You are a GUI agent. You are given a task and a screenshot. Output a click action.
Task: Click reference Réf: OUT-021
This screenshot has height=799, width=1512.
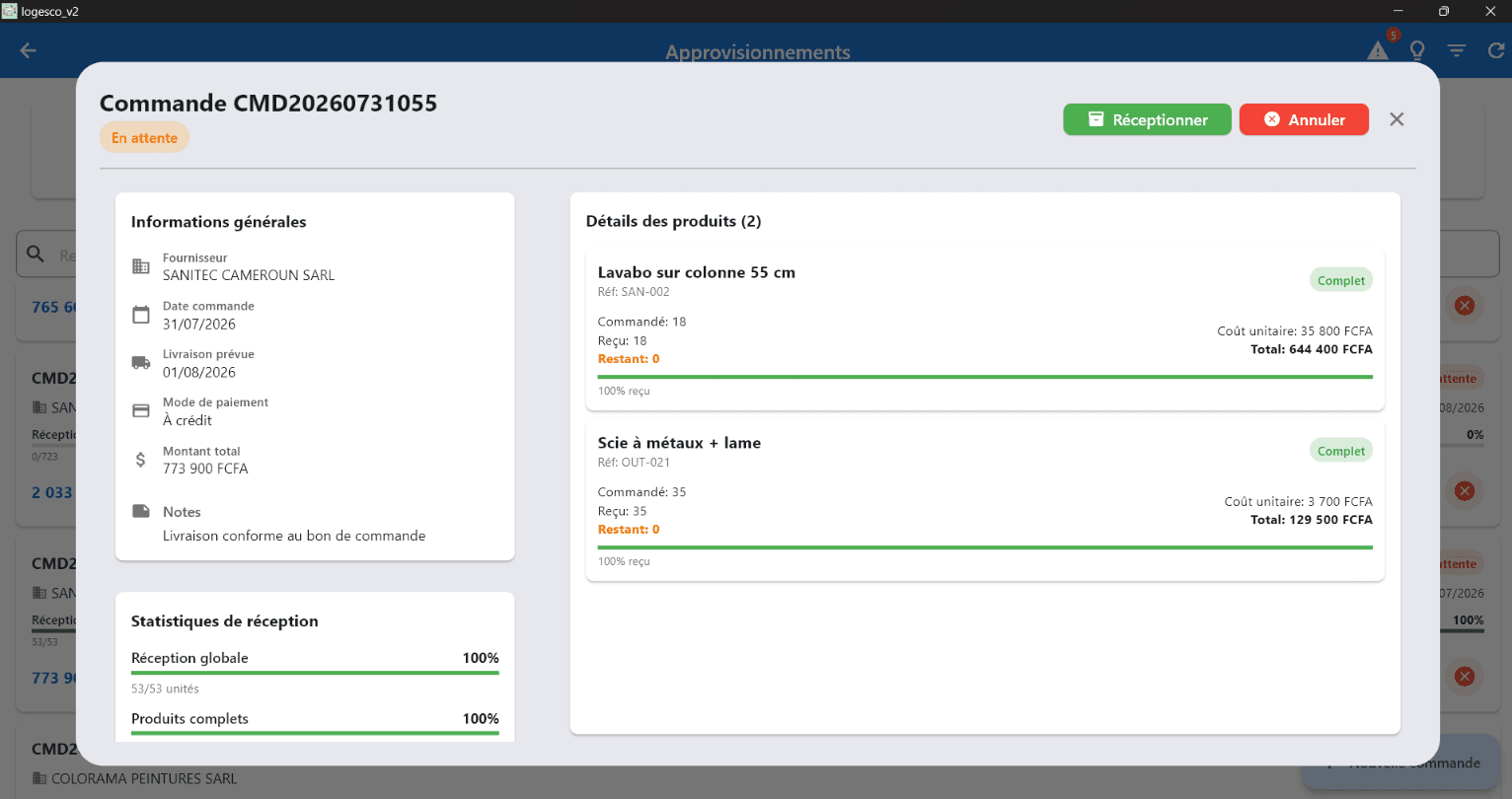634,463
